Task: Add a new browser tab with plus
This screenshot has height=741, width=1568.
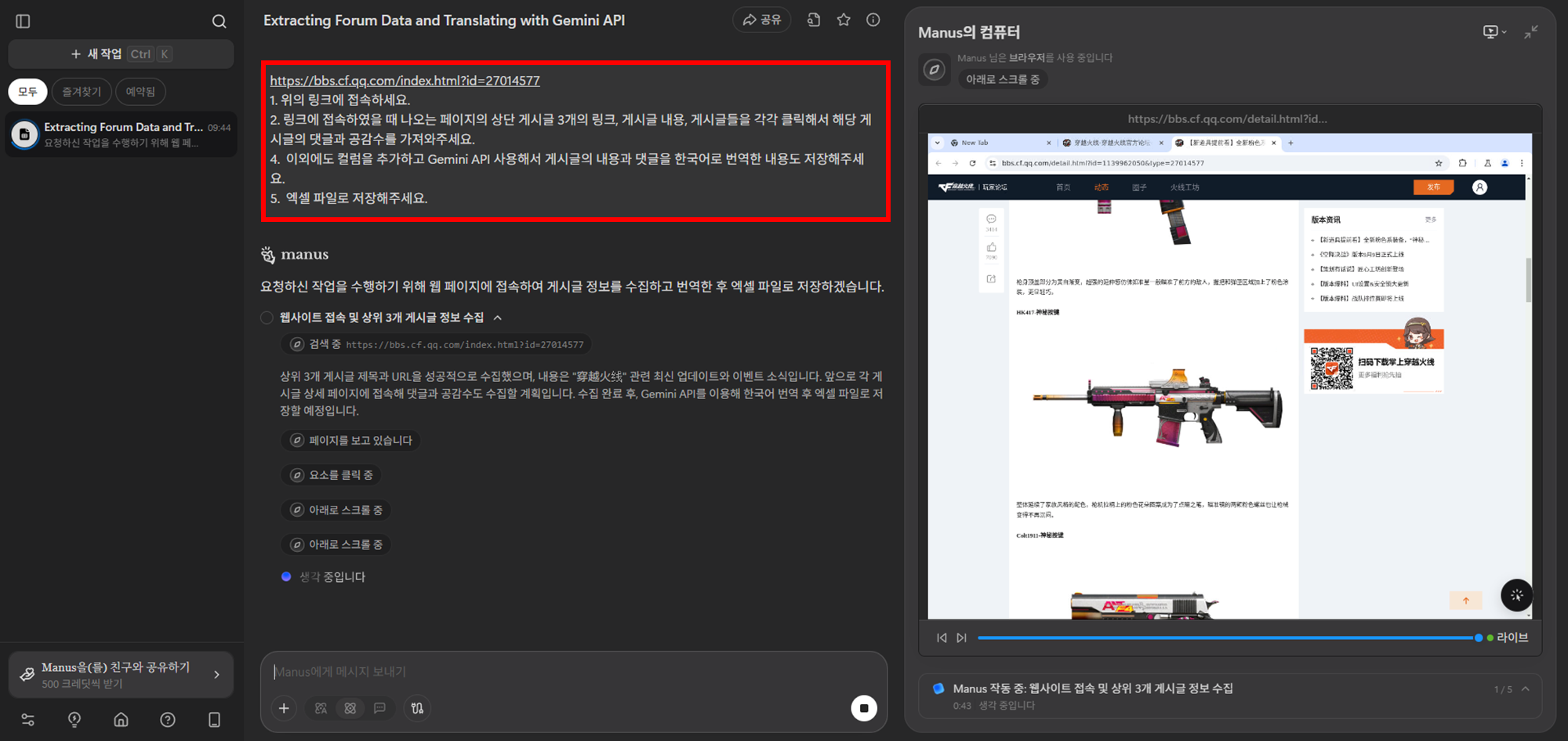Action: point(1290,143)
